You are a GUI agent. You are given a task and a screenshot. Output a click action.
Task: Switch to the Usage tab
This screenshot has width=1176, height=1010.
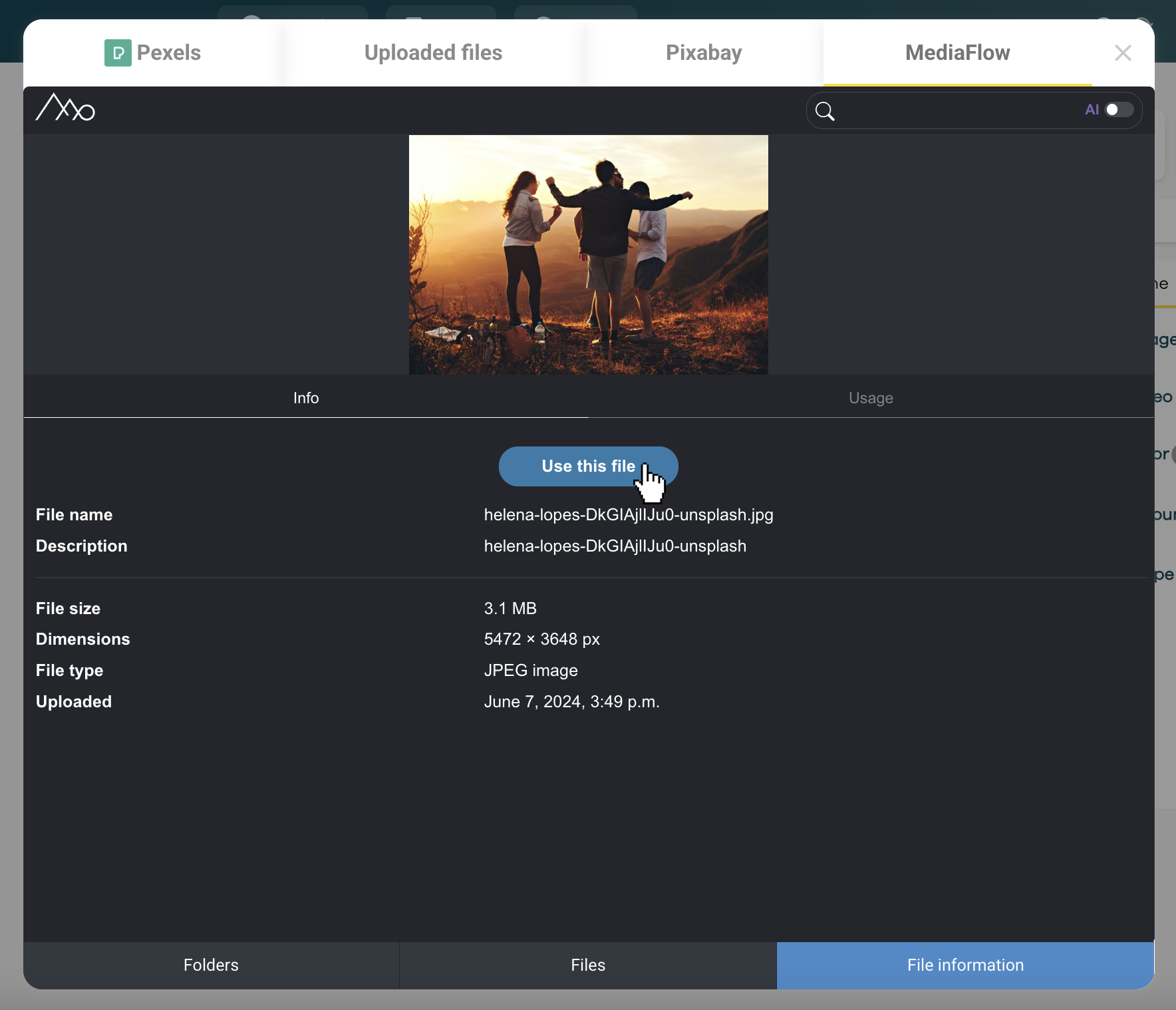tap(871, 398)
